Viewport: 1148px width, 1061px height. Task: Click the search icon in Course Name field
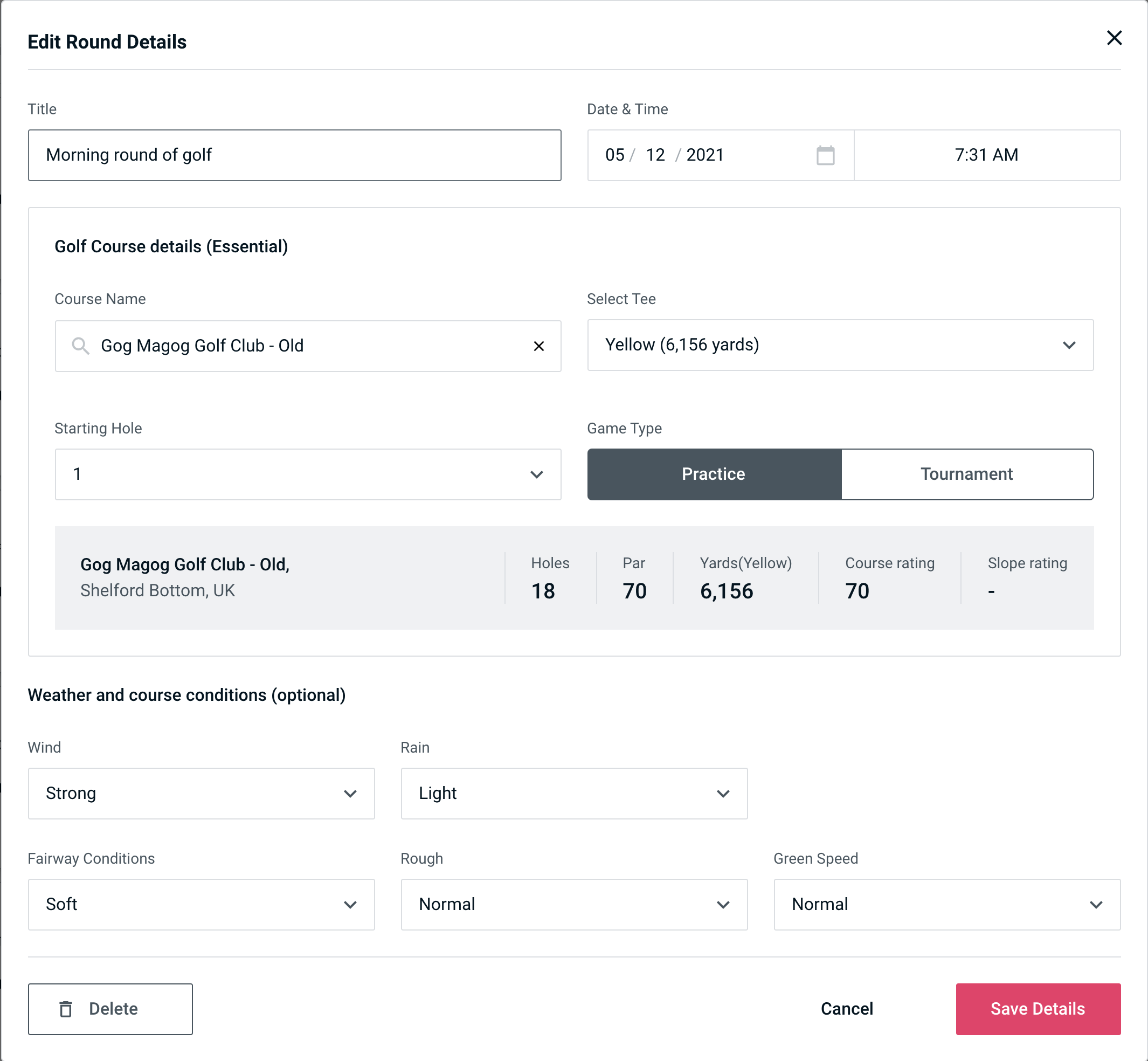pyautogui.click(x=79, y=345)
